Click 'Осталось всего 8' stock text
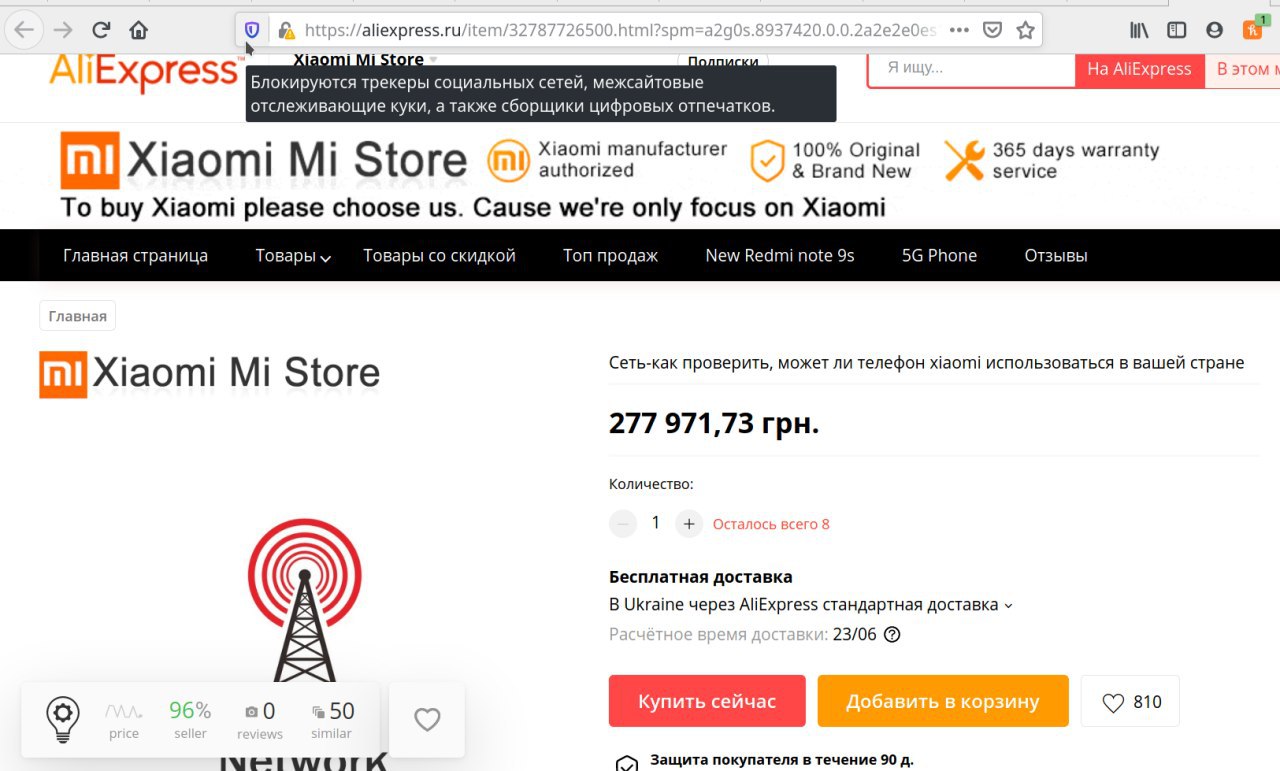The image size is (1280, 771). click(771, 524)
